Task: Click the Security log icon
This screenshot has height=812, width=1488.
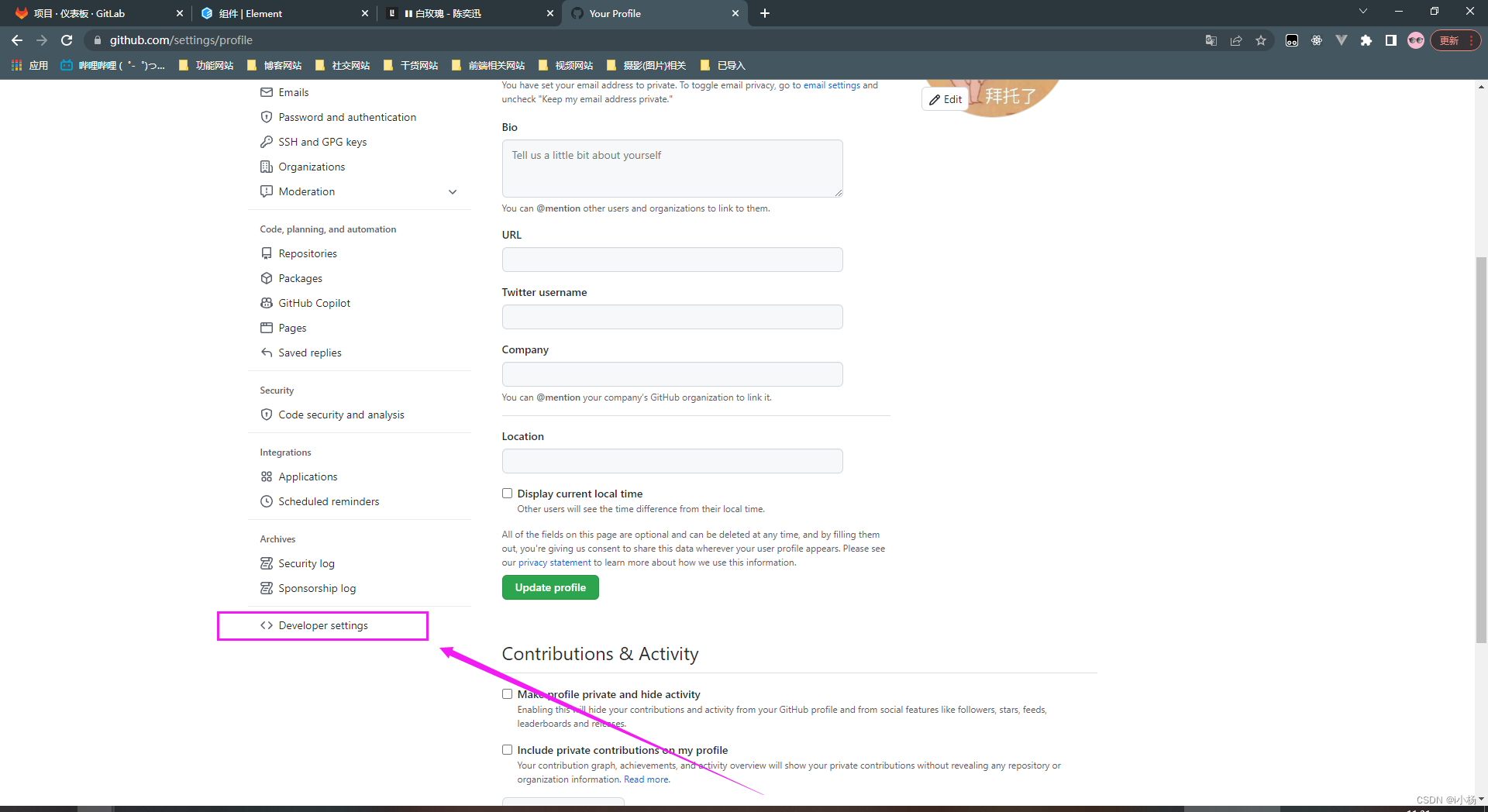Action: [267, 563]
